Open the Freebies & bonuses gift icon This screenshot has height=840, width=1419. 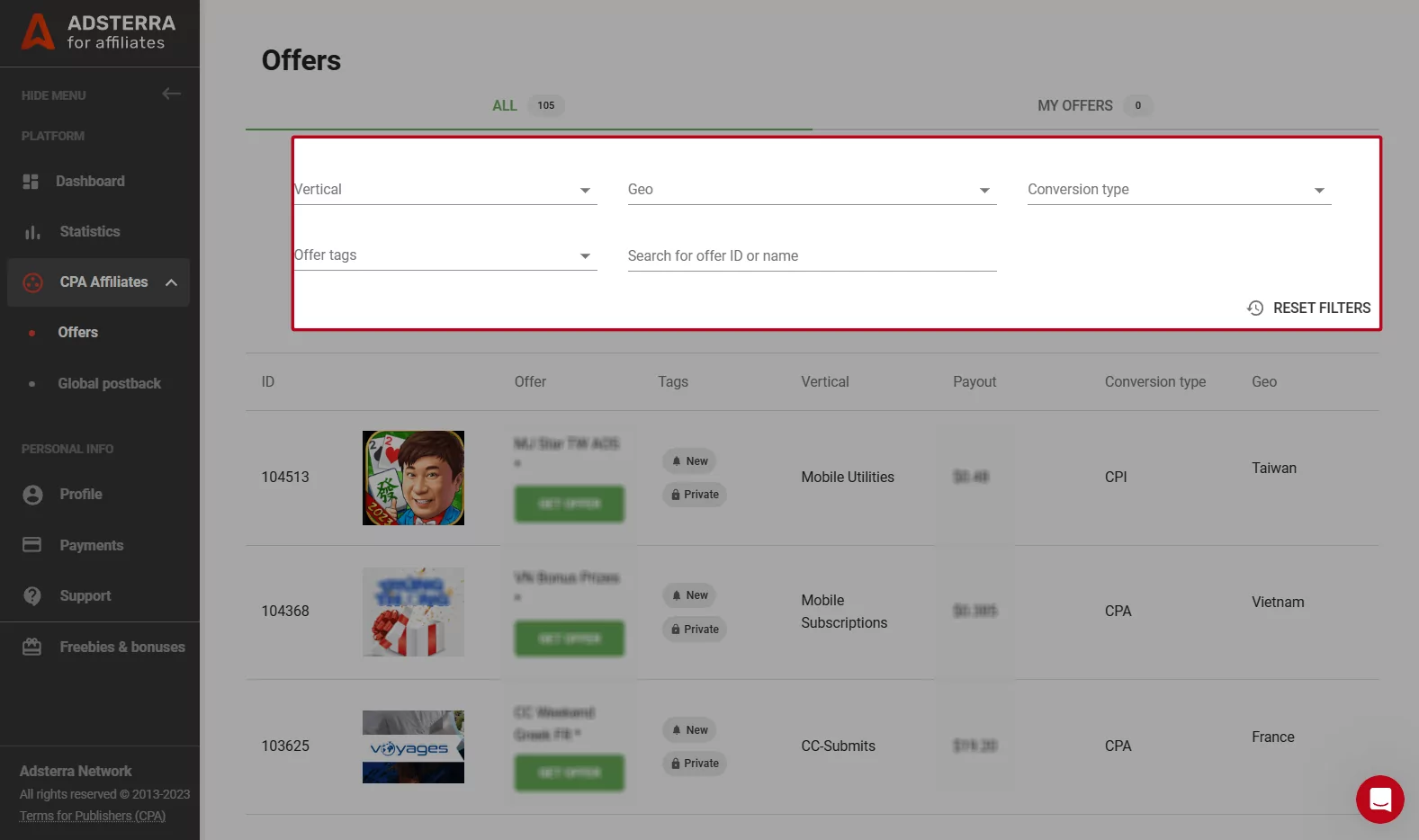pos(32,647)
